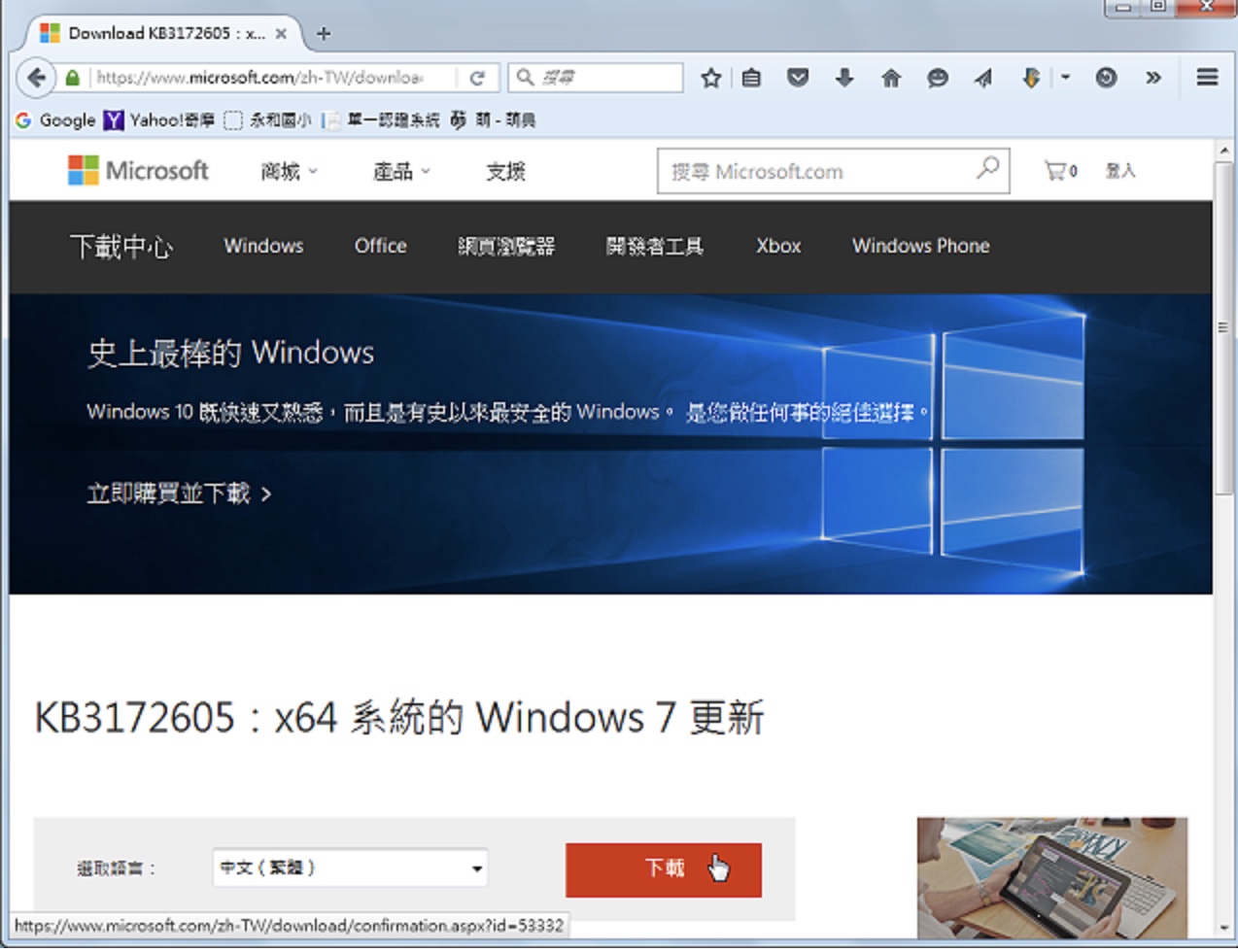This screenshot has height=952, width=1238.
Task: Open the Firefox hamburger menu
Action: pos(1208,77)
